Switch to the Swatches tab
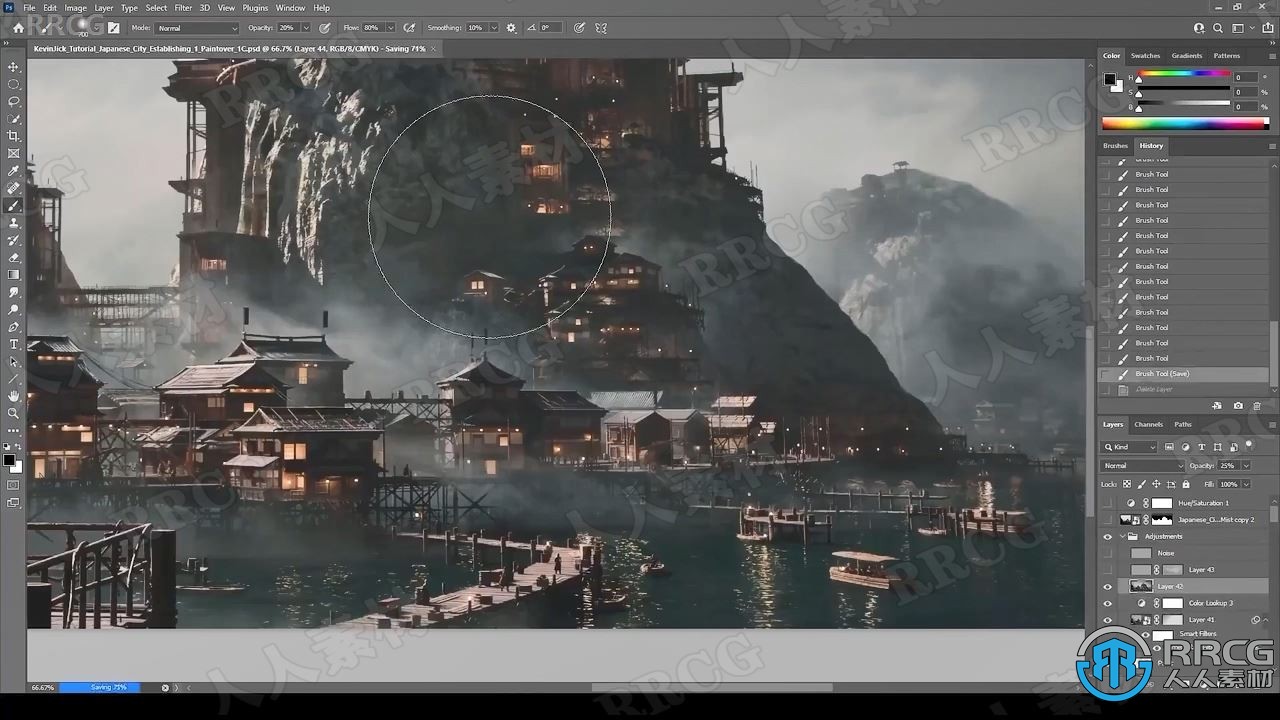The width and height of the screenshot is (1280, 720). tap(1145, 56)
